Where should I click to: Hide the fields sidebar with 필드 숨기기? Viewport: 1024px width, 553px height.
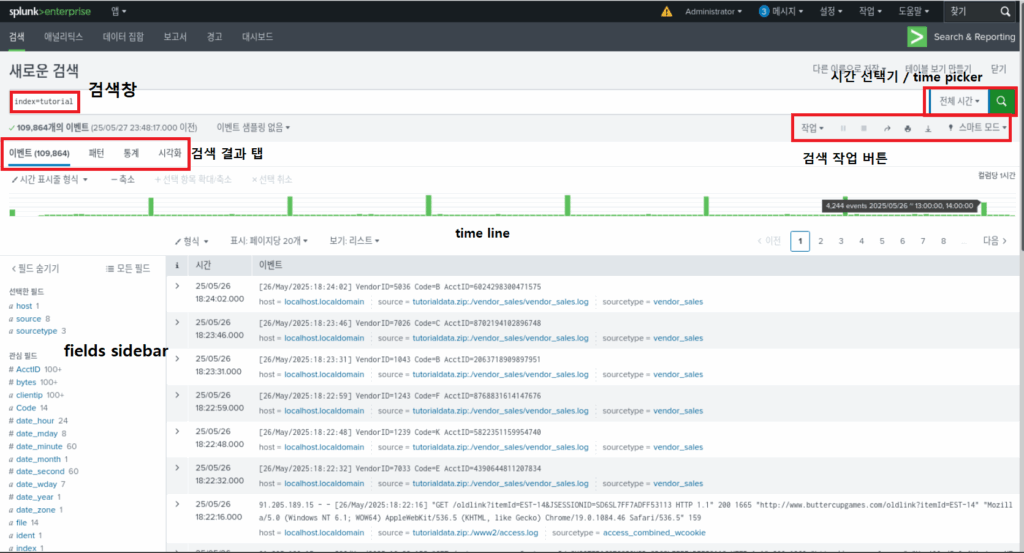(35, 268)
